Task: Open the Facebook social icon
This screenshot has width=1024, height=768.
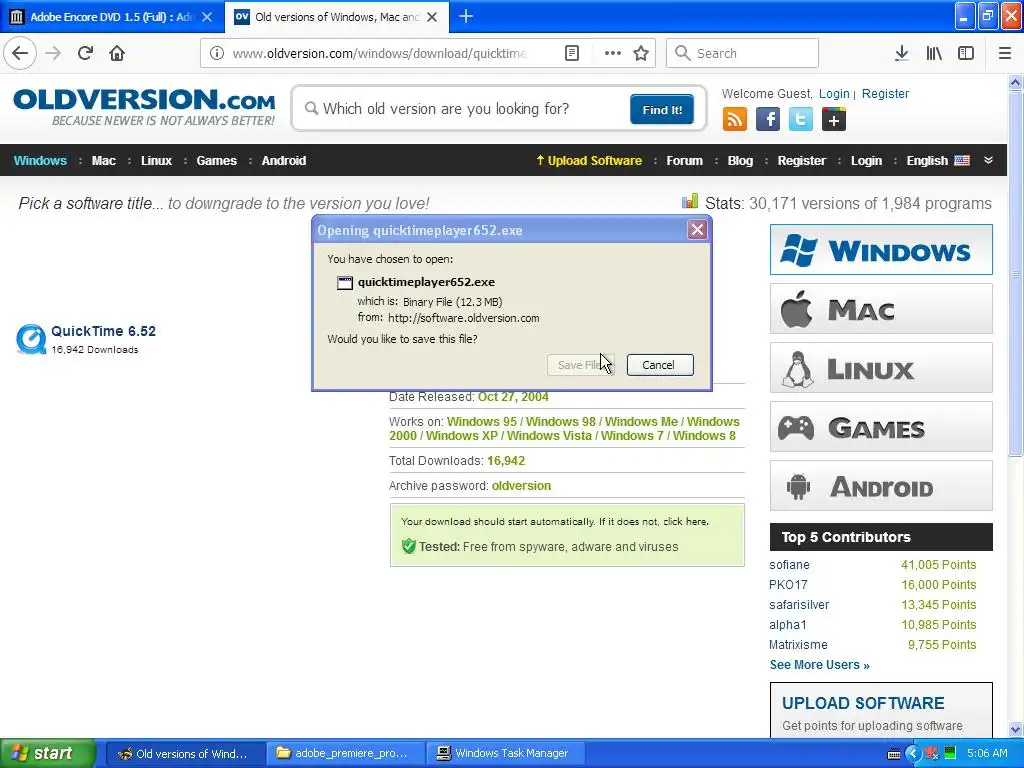Action: (768, 120)
